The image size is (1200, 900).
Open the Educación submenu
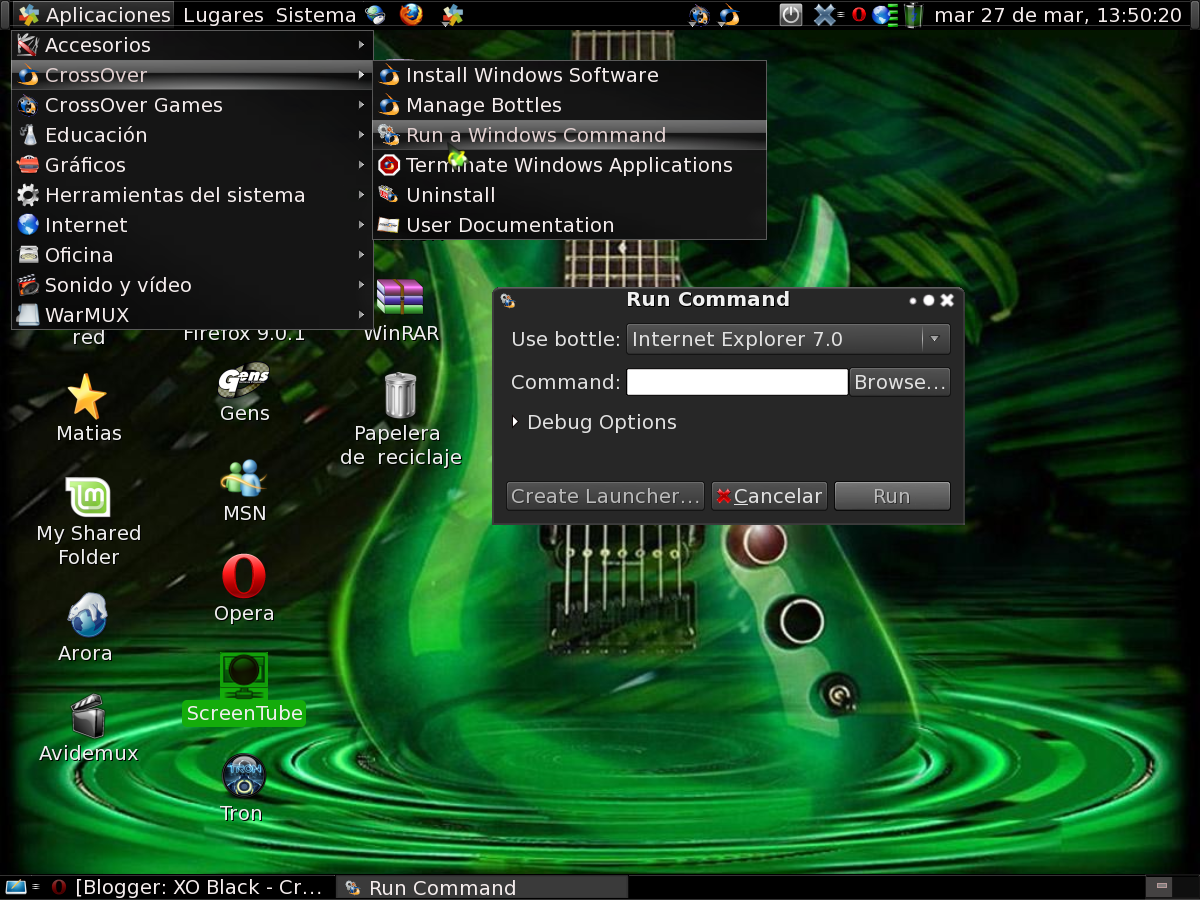192,135
